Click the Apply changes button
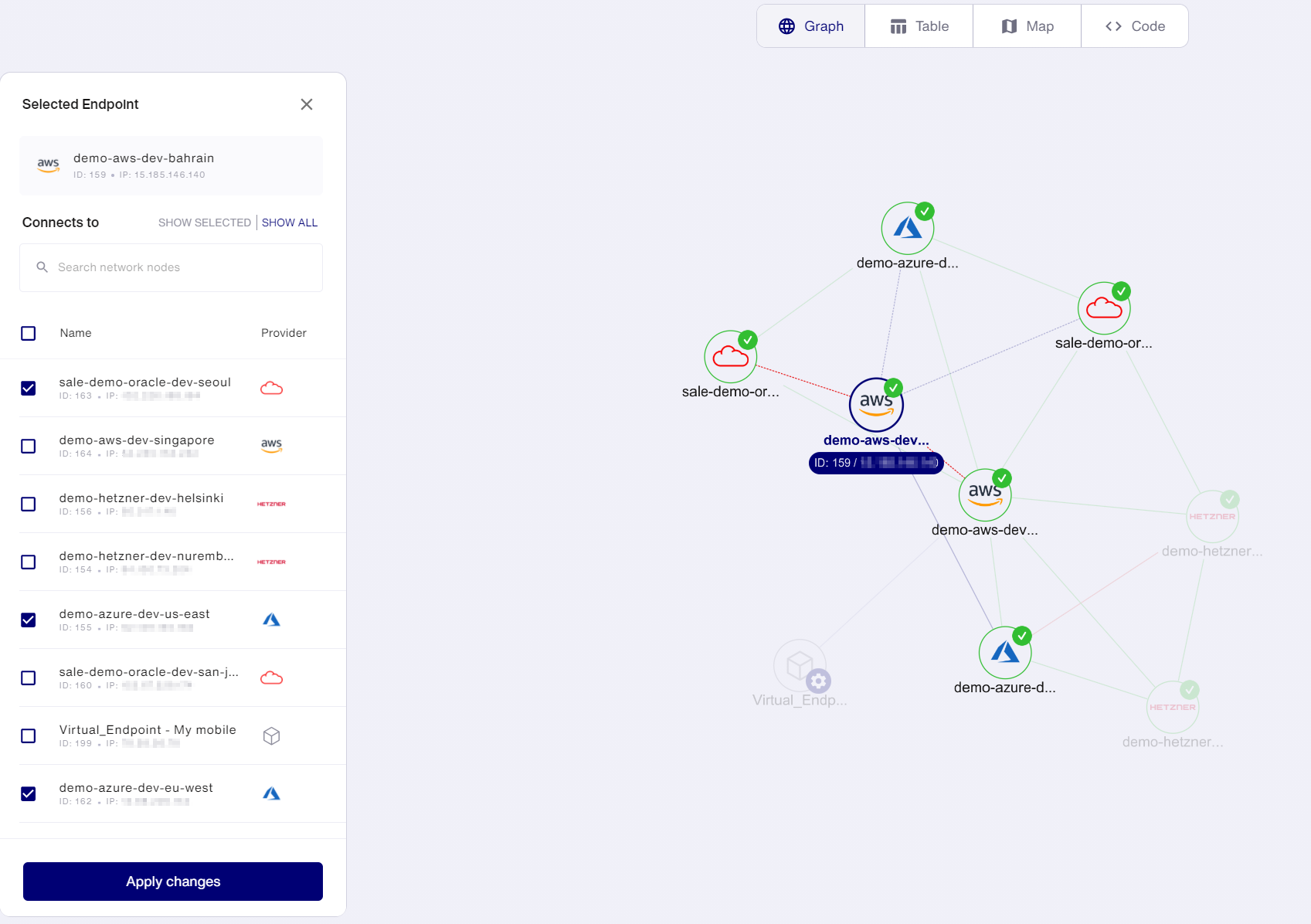Viewport: 1311px width, 924px height. pos(173,882)
